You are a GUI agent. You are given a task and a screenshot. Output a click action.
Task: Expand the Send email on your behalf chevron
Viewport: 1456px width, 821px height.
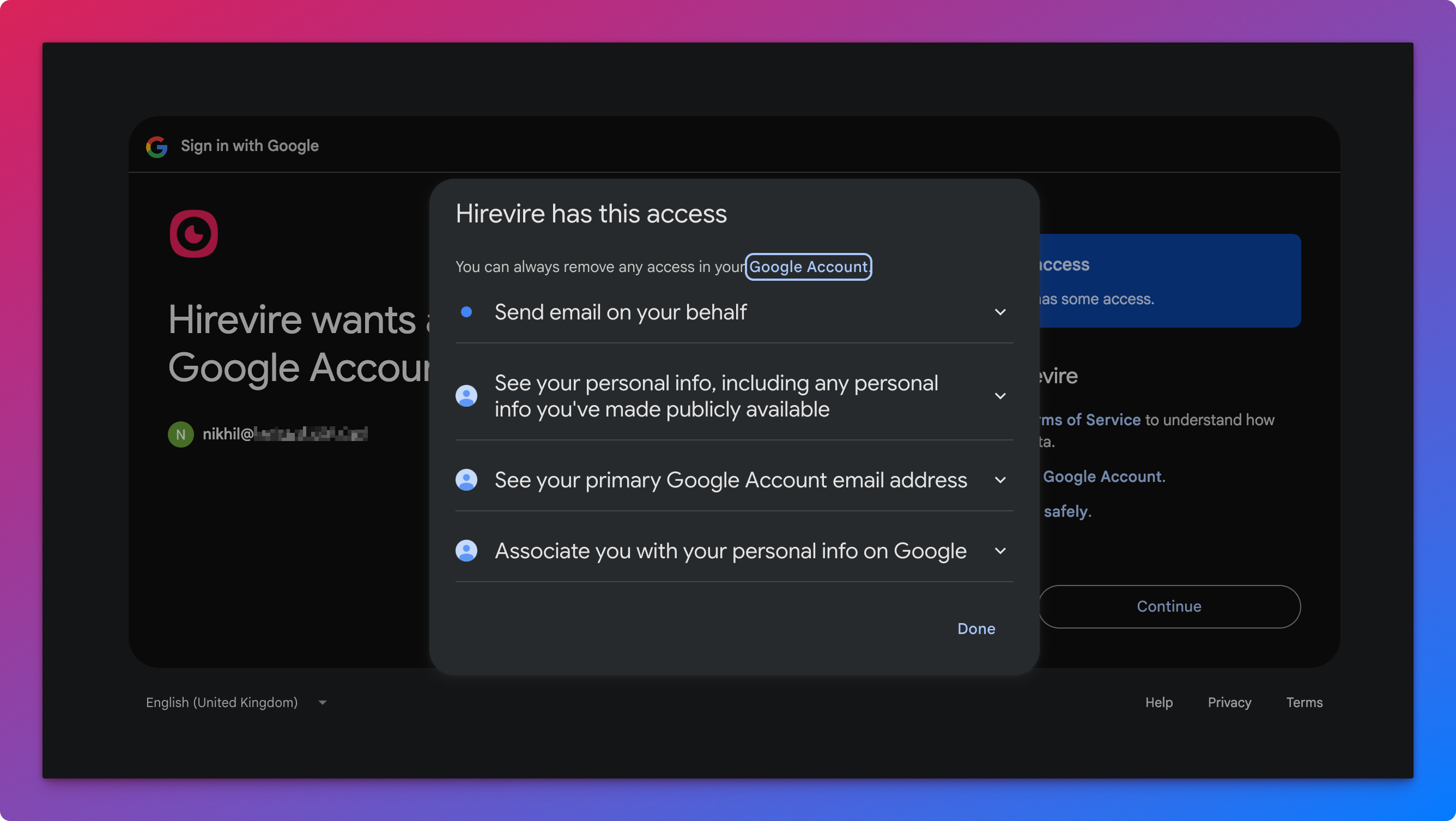pyautogui.click(x=1000, y=312)
